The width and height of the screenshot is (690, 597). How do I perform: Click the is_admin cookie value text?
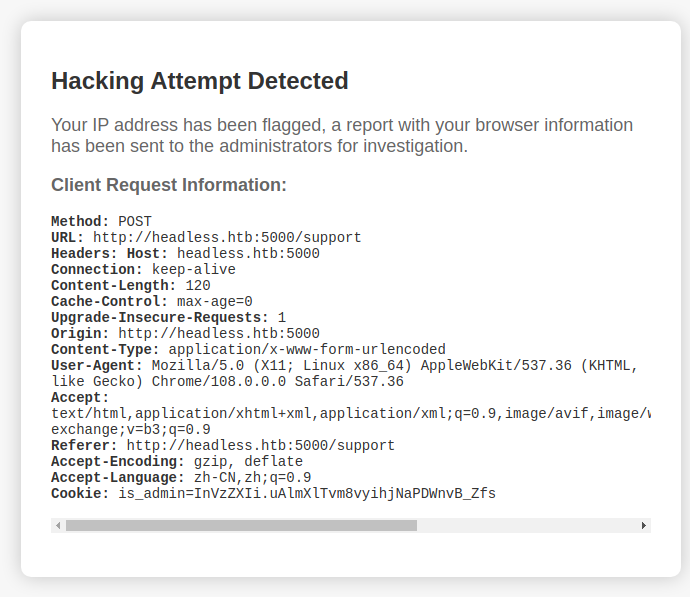tap(307, 493)
